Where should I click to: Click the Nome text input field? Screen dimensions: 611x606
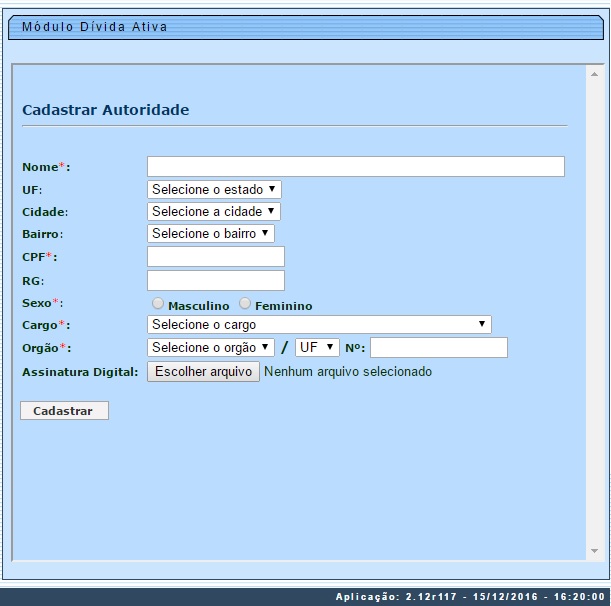pyautogui.click(x=355, y=166)
